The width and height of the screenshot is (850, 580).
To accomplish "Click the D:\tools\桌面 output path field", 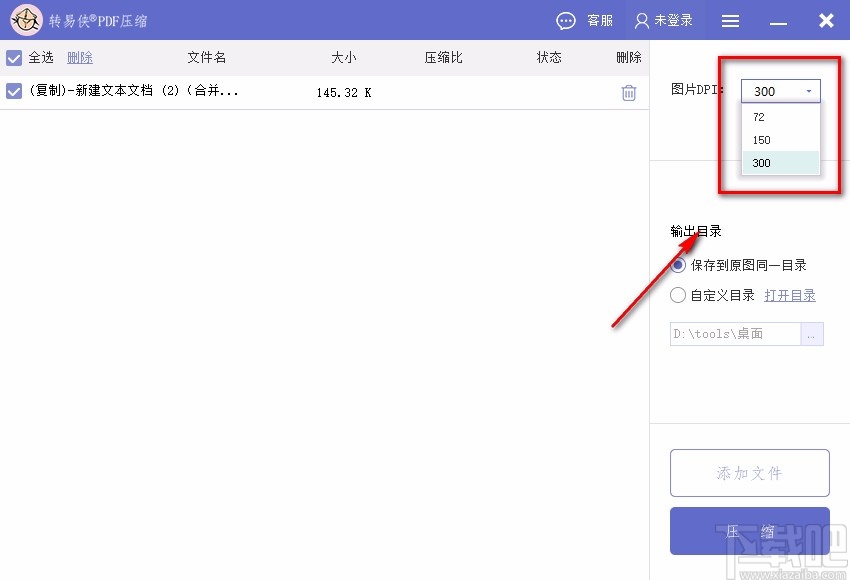I will pos(735,334).
